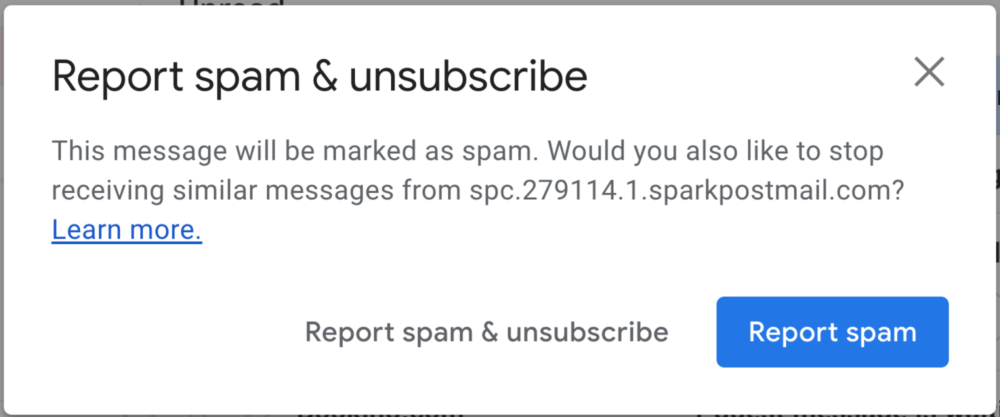Click the word 'unsubscribe' in the dialog title

click(x=468, y=77)
